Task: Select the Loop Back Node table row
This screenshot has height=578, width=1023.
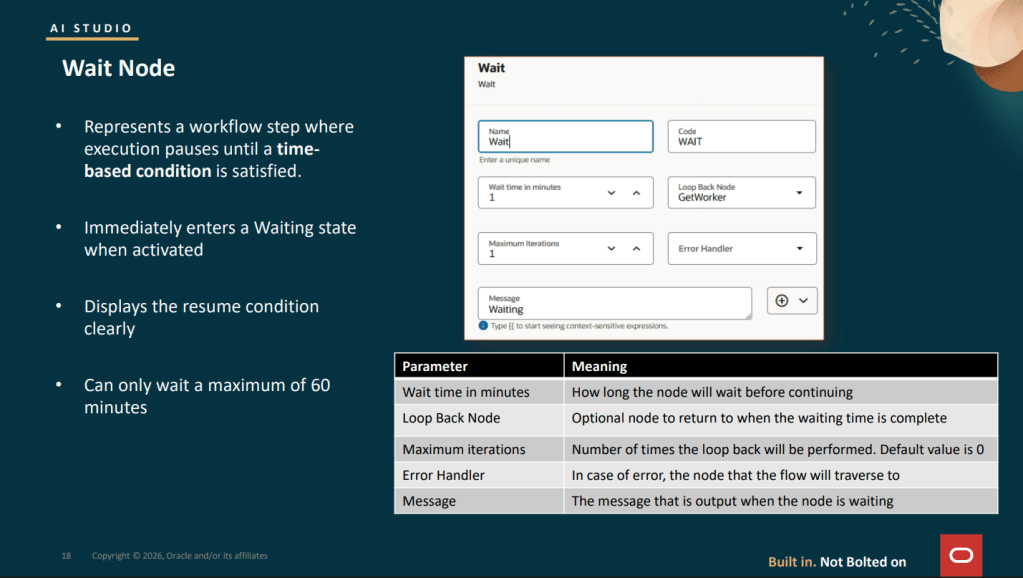Action: point(695,418)
